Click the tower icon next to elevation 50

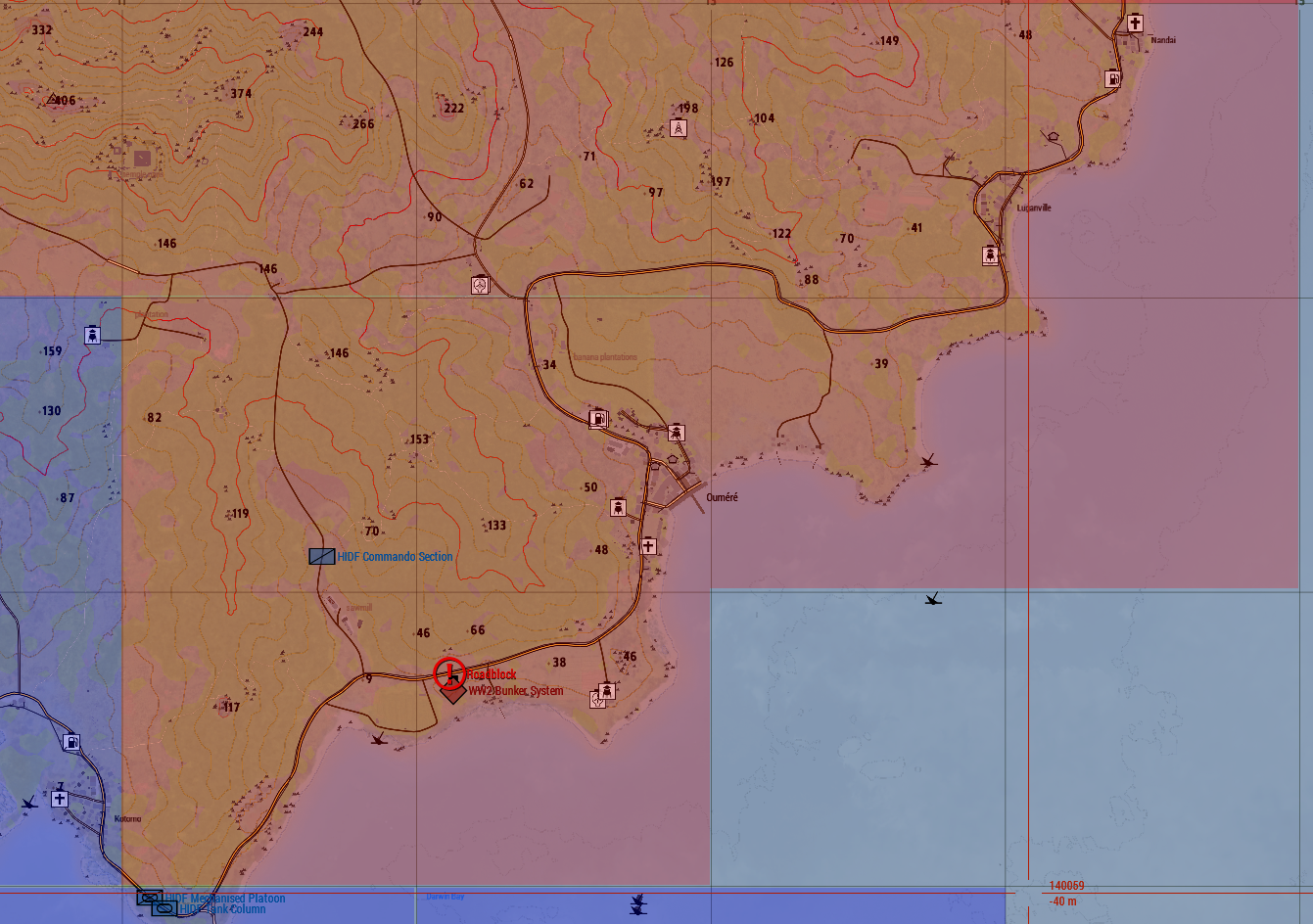tap(618, 507)
